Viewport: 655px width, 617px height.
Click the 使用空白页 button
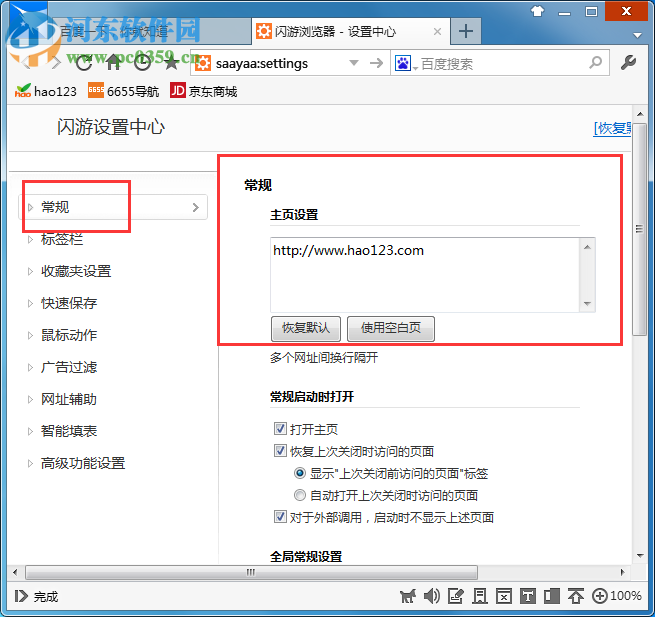[x=391, y=328]
